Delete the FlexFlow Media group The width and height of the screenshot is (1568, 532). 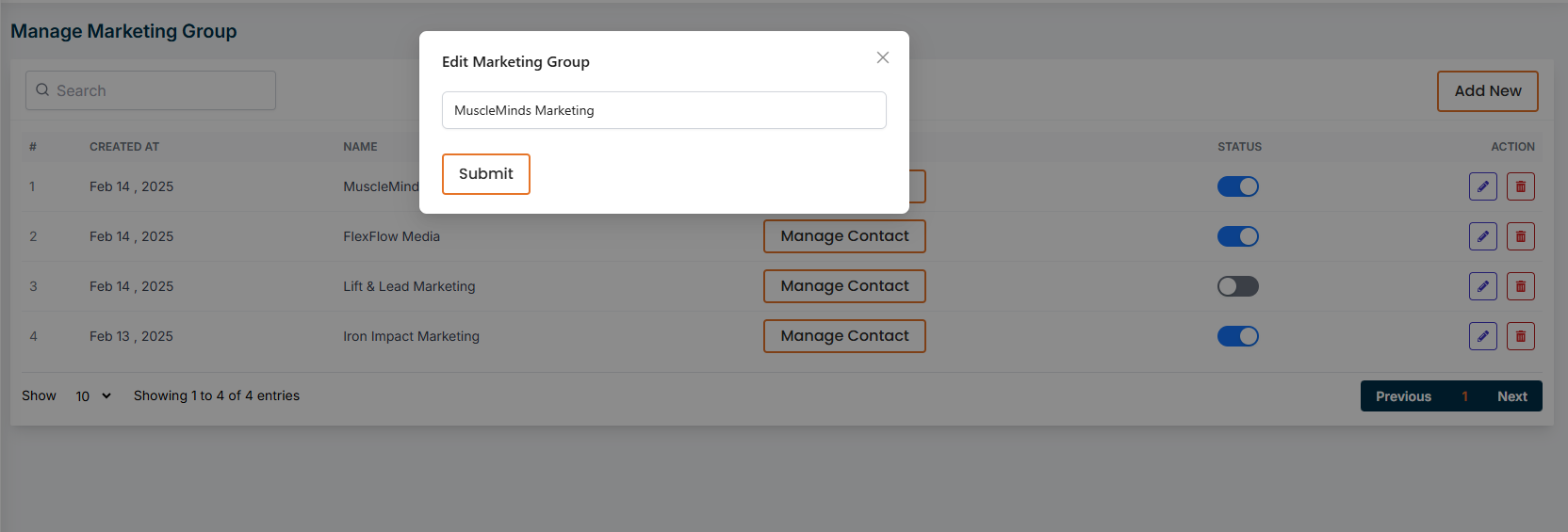click(1520, 236)
